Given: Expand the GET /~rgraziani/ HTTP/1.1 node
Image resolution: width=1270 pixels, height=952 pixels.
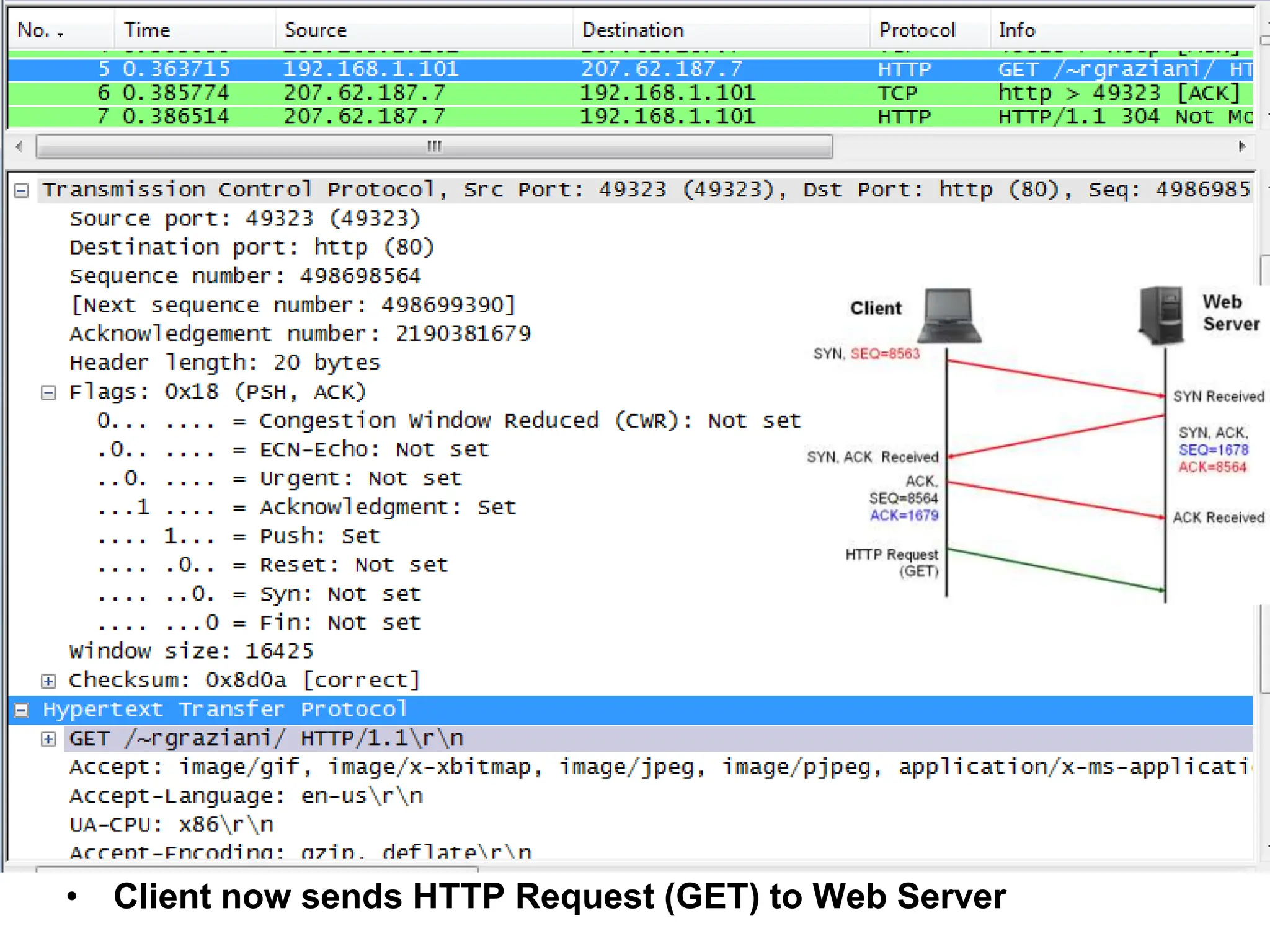Looking at the screenshot, I should (48, 739).
